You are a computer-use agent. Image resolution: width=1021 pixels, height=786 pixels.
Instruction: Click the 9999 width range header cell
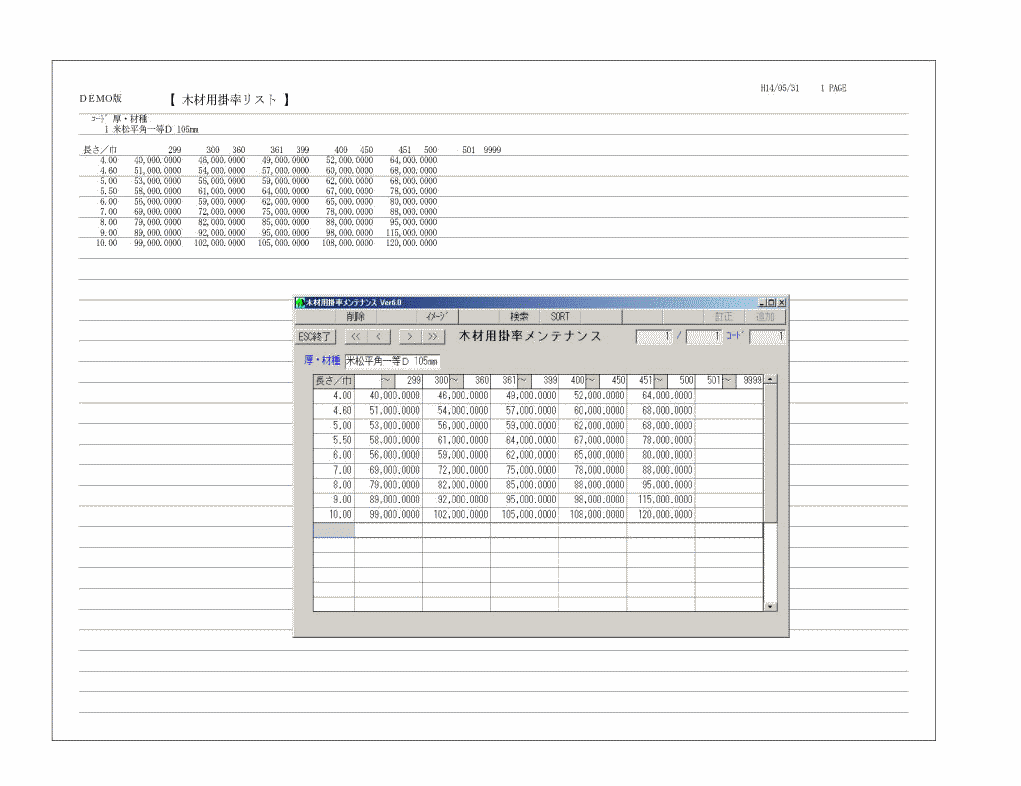click(x=748, y=380)
